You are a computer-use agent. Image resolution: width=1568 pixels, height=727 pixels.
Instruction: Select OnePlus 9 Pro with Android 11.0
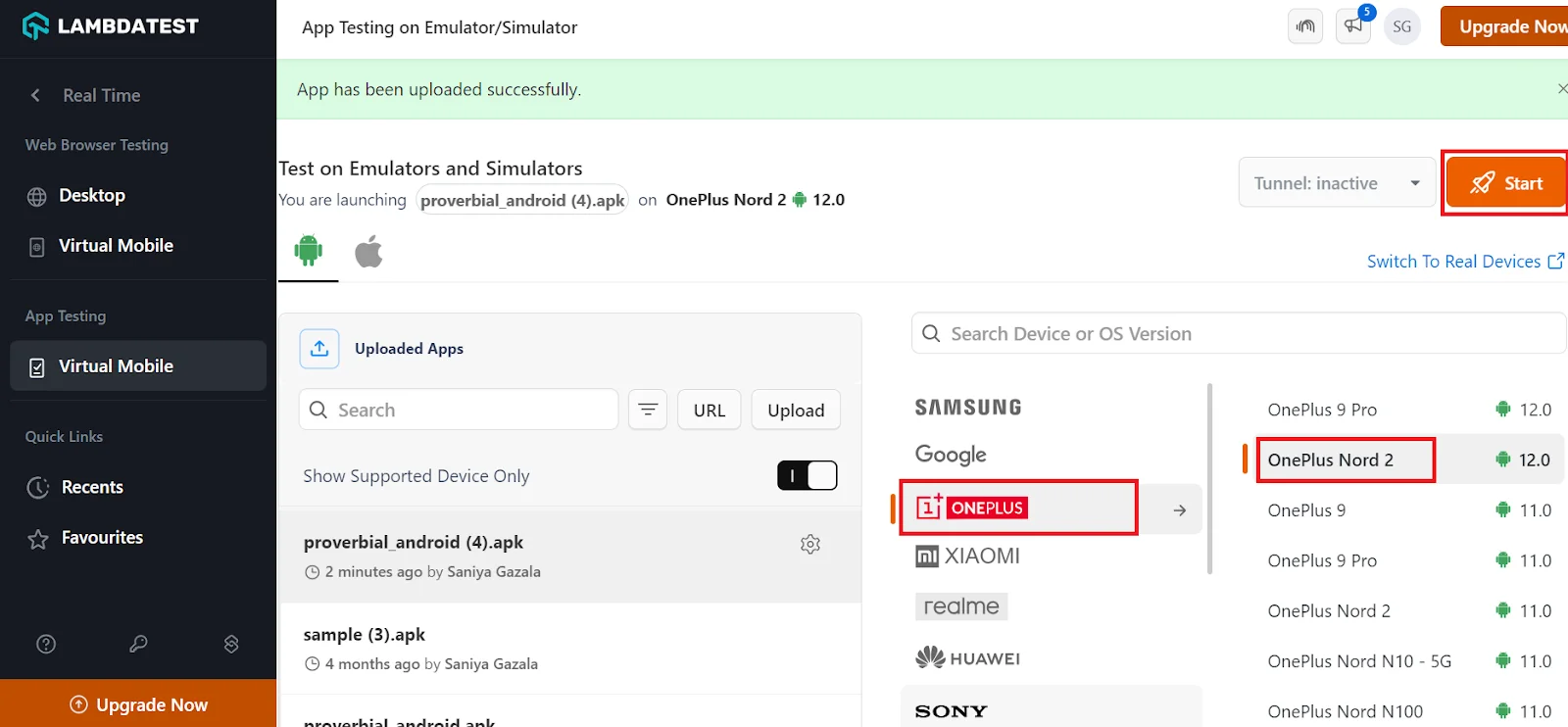pos(1409,560)
